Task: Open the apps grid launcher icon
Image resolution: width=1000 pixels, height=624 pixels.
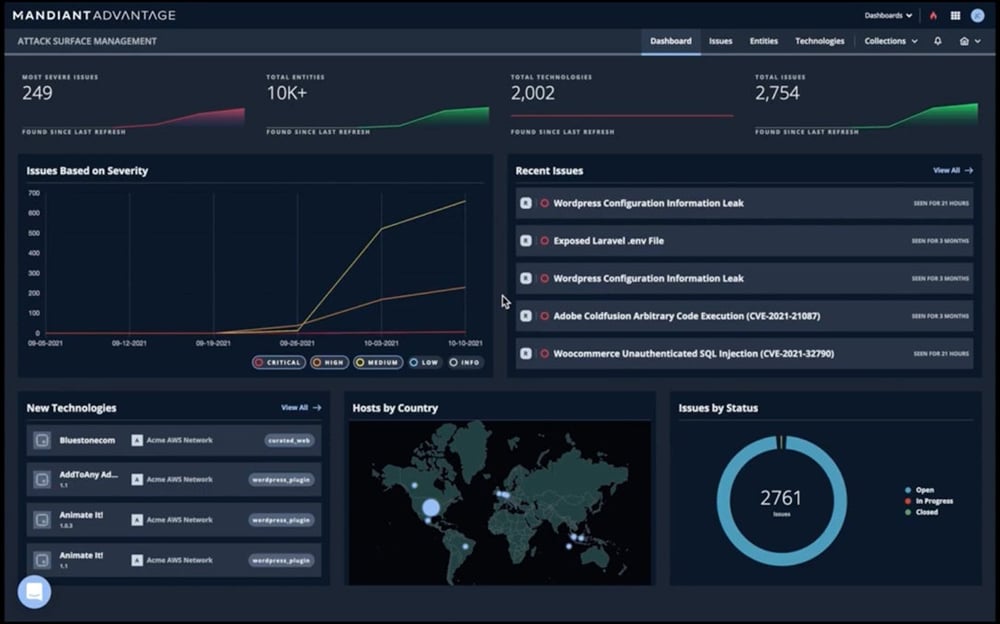Action: [x=955, y=16]
